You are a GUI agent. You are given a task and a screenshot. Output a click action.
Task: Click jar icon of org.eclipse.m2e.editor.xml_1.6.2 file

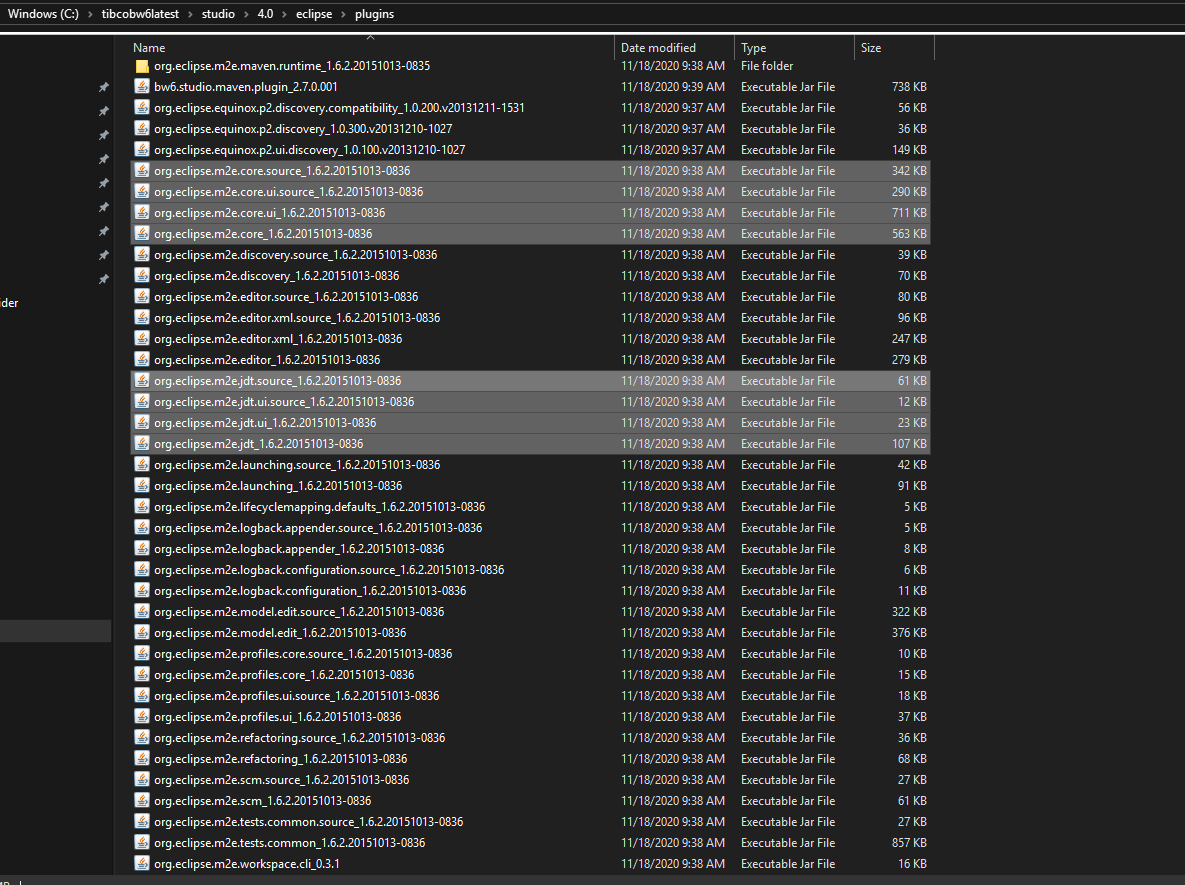click(x=141, y=339)
